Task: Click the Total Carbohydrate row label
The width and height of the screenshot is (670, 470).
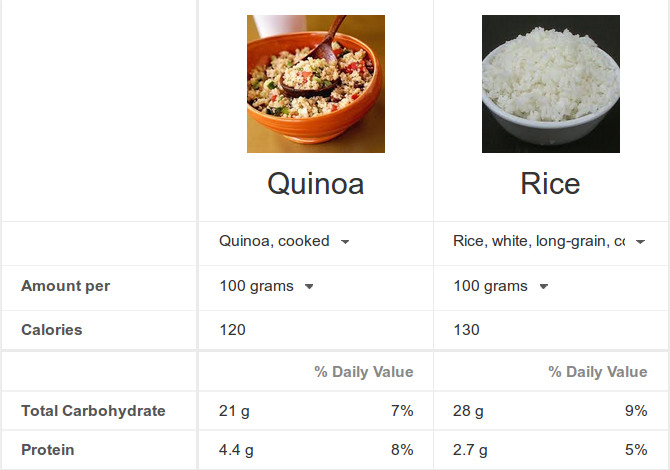Action: (x=93, y=411)
